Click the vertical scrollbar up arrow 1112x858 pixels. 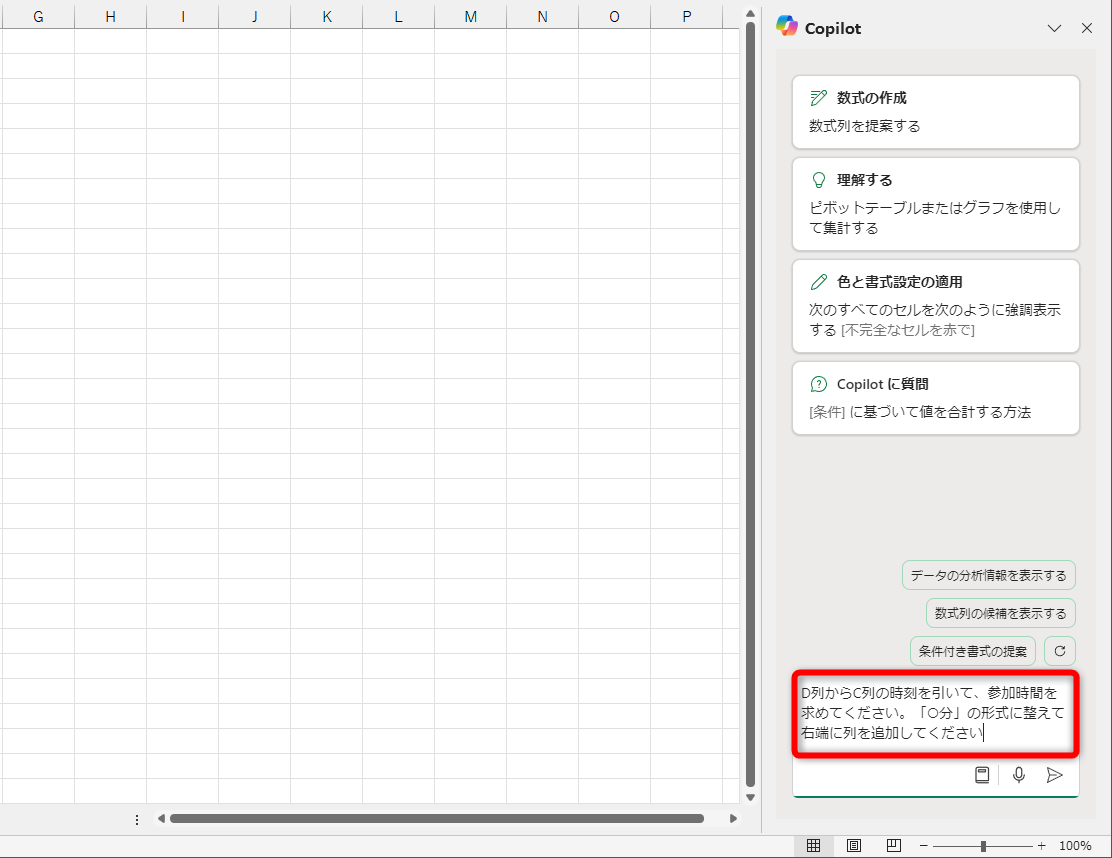pos(750,13)
